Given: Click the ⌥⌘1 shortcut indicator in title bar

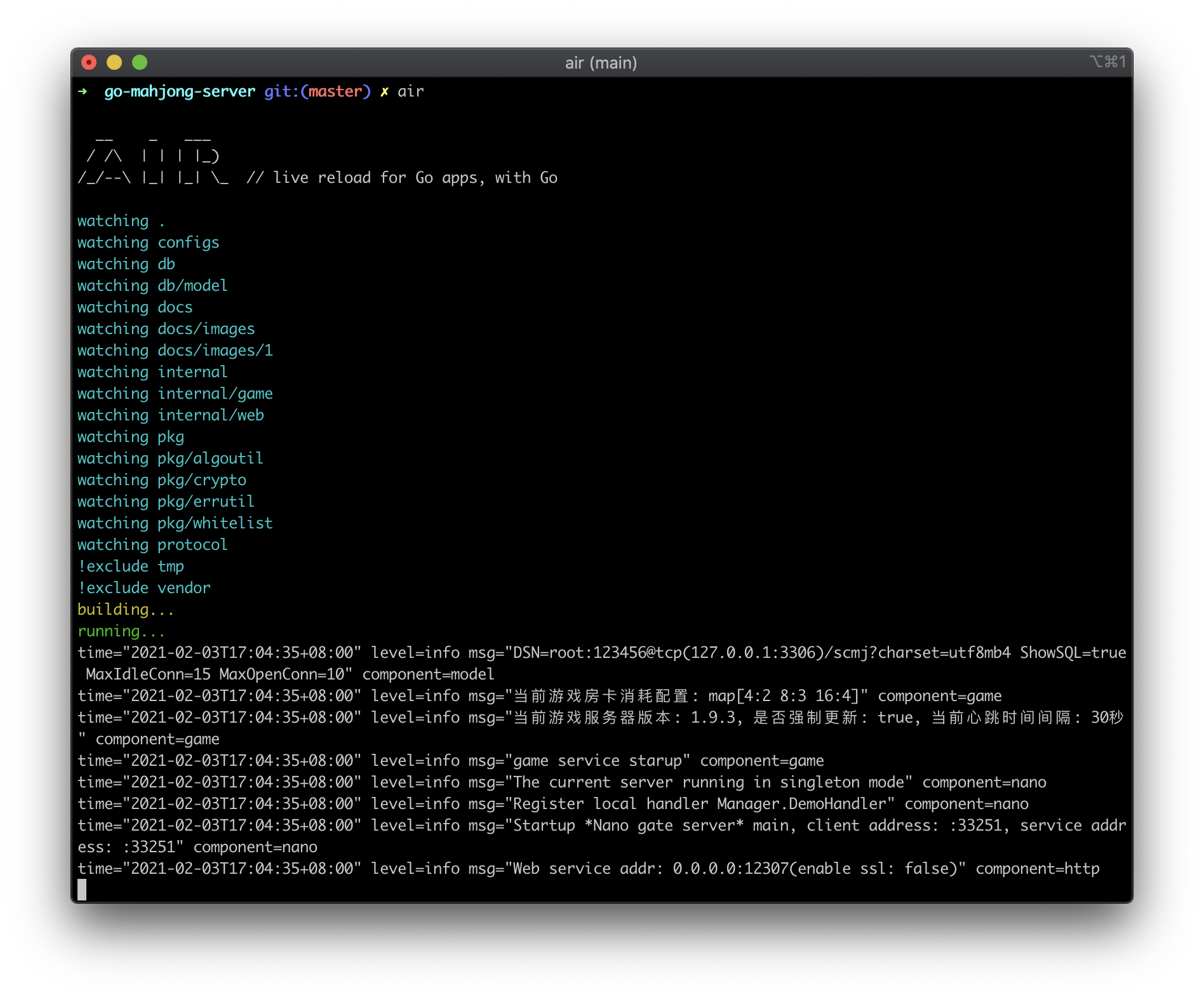Looking at the screenshot, I should (1107, 62).
